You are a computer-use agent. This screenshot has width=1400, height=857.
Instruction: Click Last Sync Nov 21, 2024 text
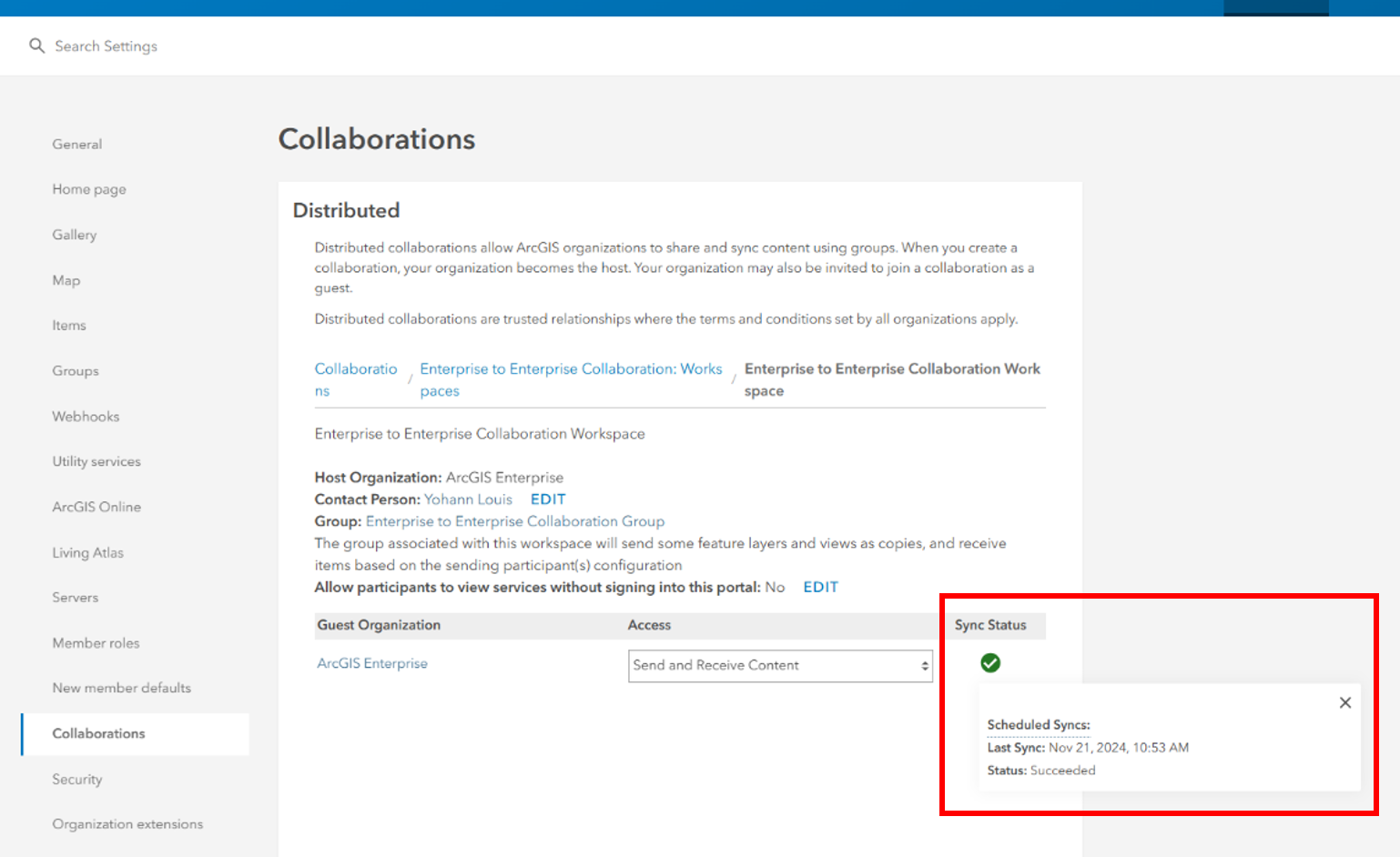(x=1088, y=748)
